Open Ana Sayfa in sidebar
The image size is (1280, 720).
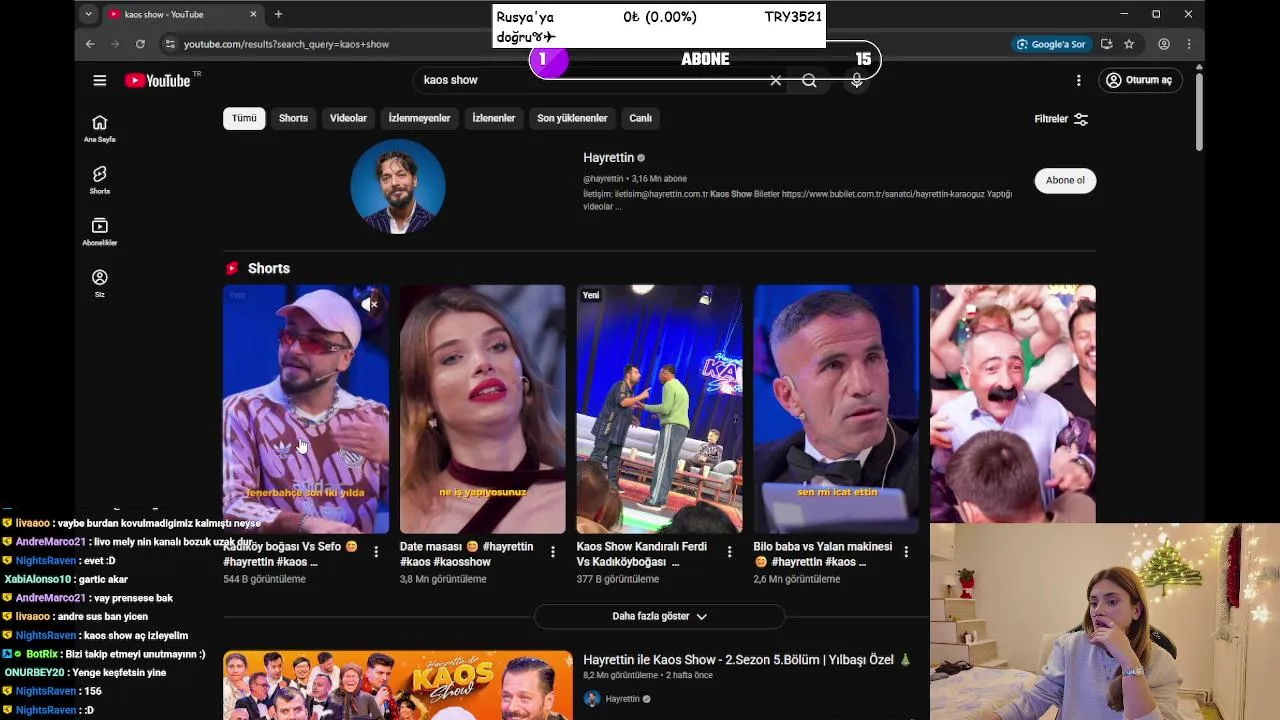99,129
